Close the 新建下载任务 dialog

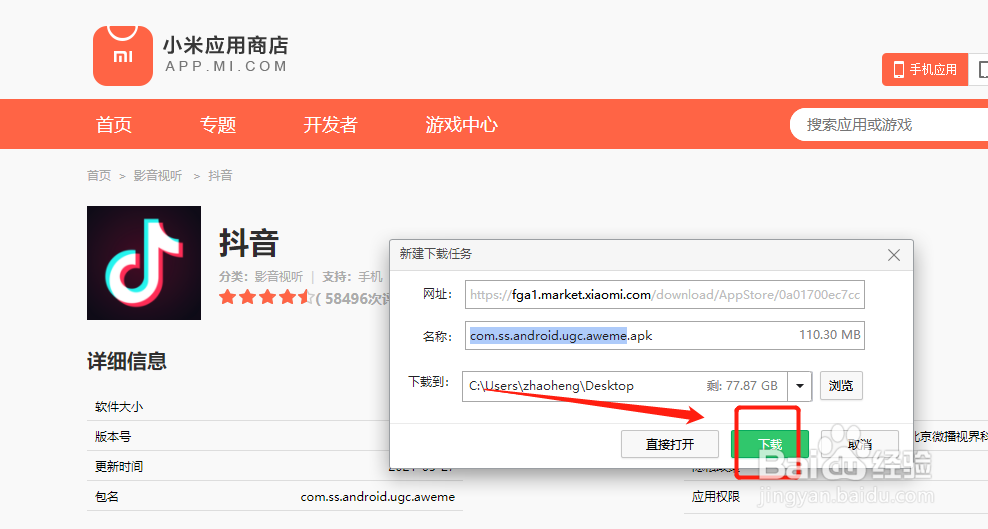click(x=893, y=255)
